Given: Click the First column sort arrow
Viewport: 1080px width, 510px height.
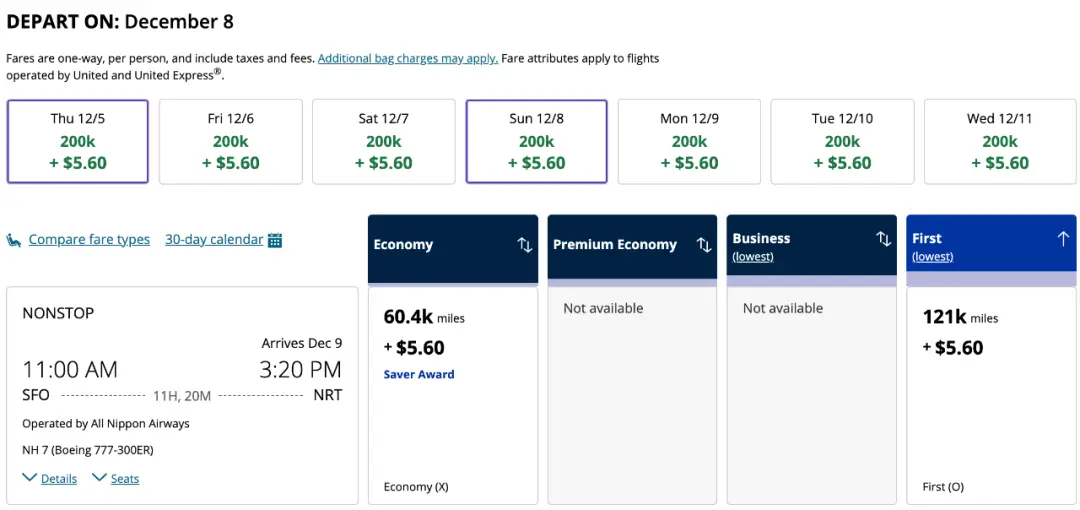Looking at the screenshot, I should pos(1062,239).
